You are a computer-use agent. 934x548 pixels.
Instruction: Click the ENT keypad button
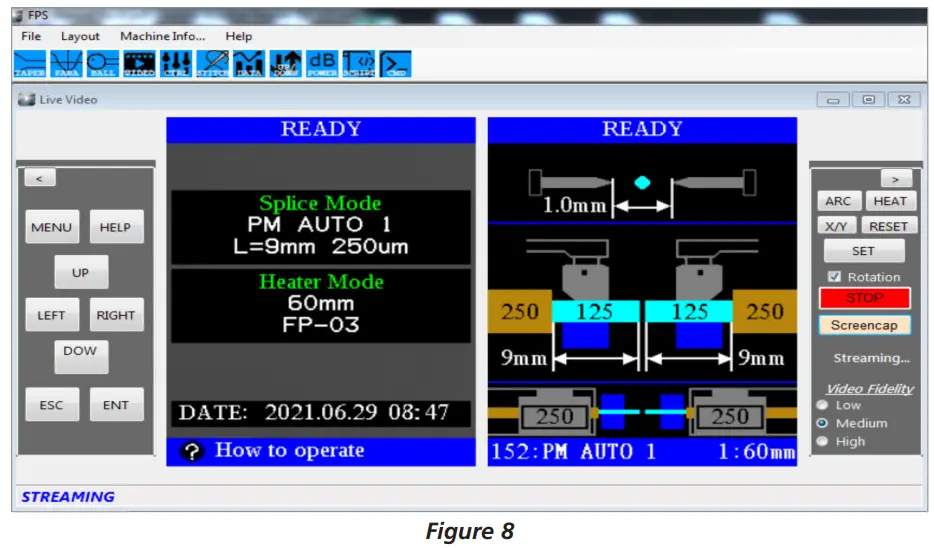(x=116, y=404)
